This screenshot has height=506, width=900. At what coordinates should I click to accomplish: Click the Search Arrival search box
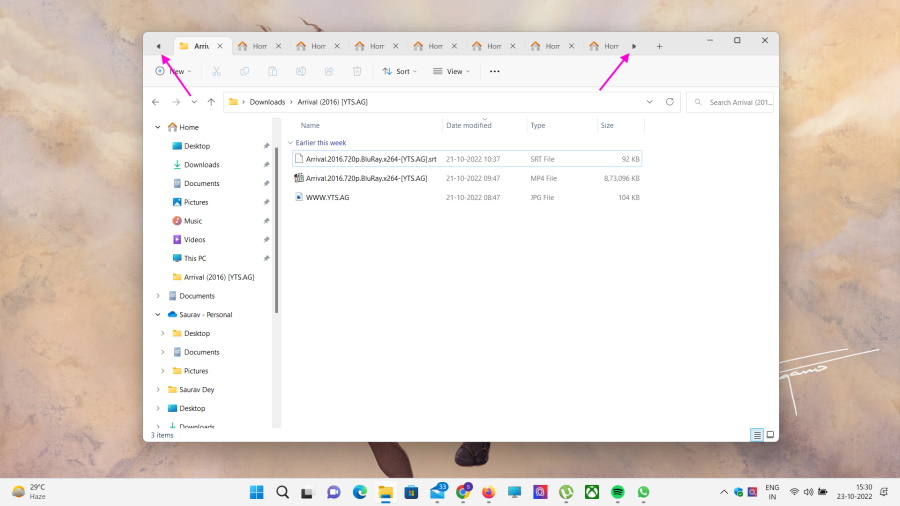(738, 102)
